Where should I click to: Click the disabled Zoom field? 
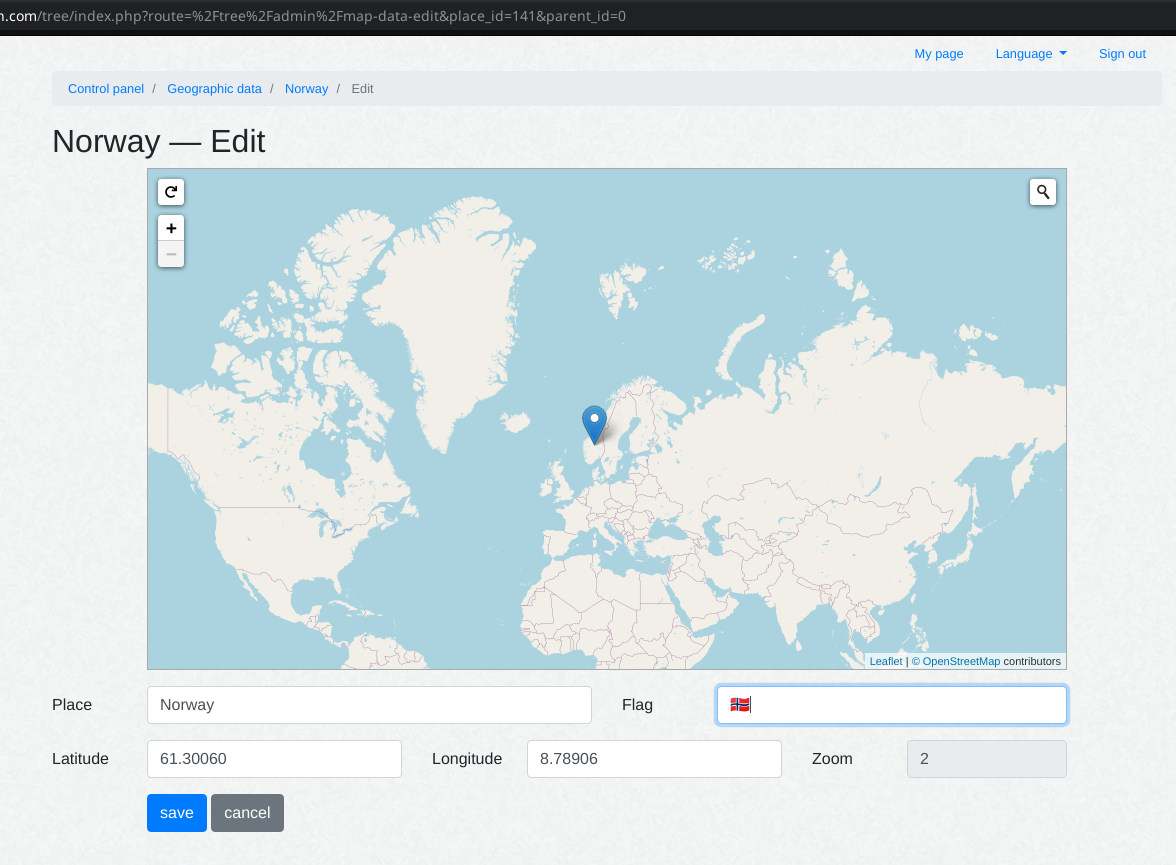point(986,759)
